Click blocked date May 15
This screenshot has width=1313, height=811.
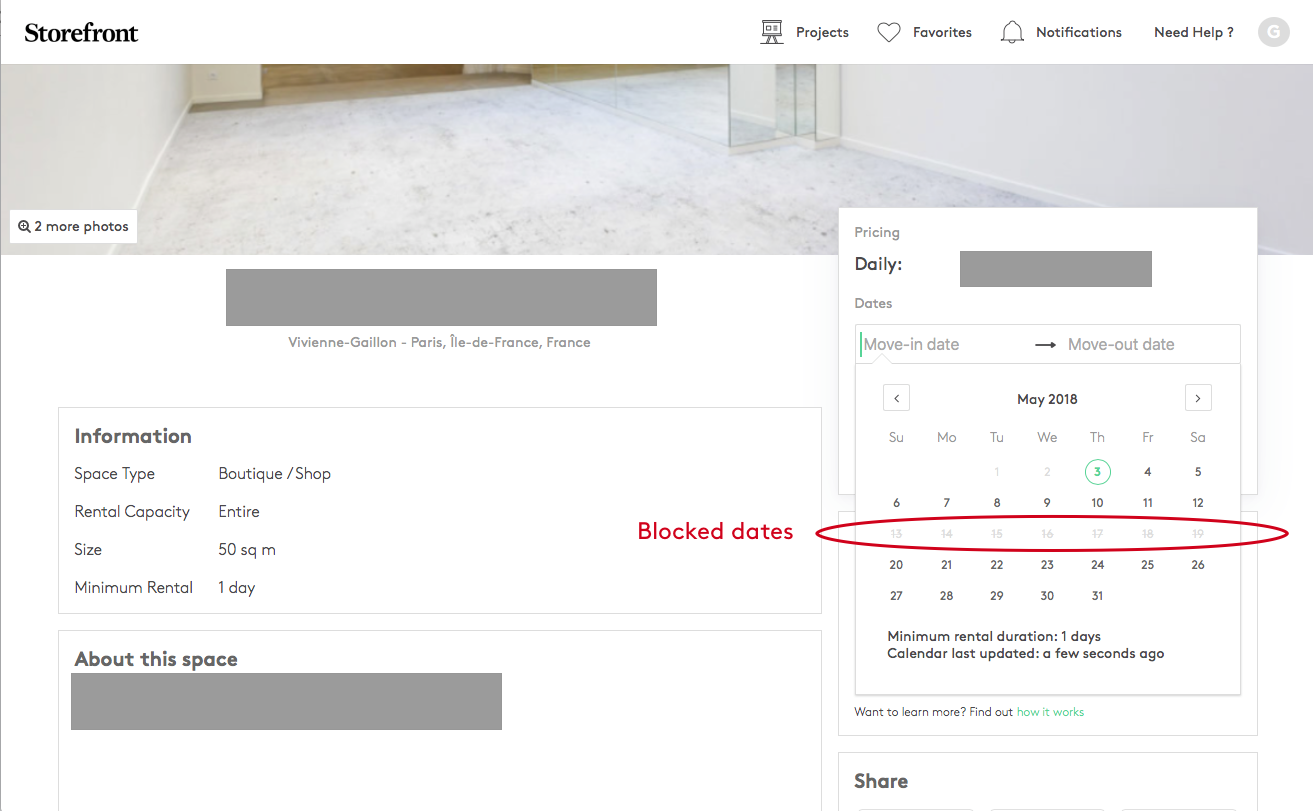click(x=996, y=534)
